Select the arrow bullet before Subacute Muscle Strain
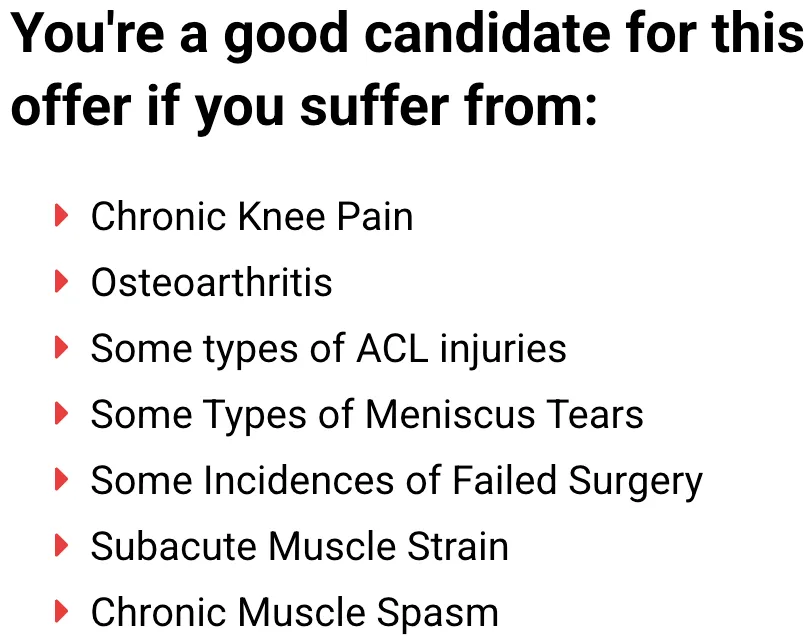 [x=61, y=546]
